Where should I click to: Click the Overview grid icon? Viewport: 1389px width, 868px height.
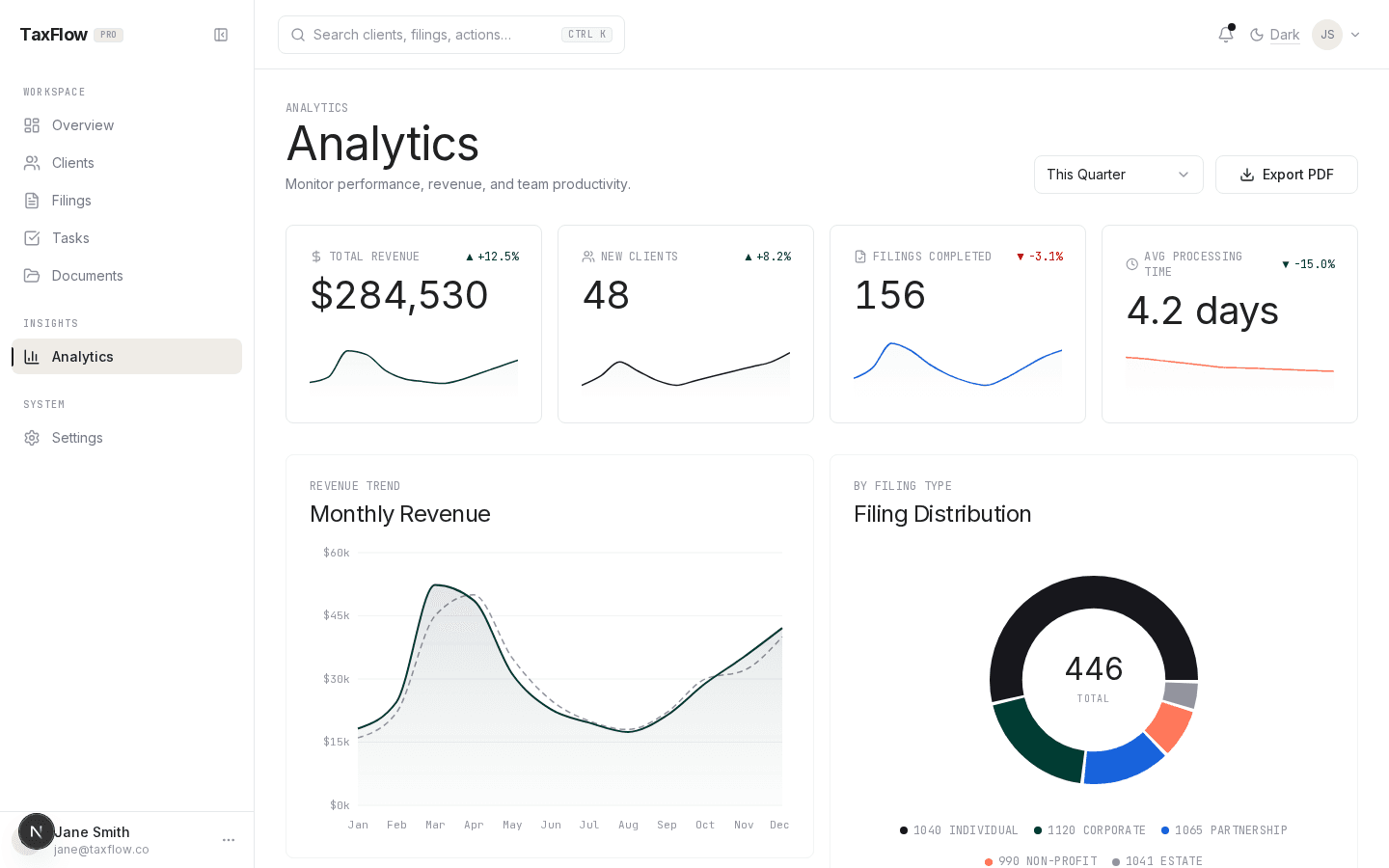(32, 125)
